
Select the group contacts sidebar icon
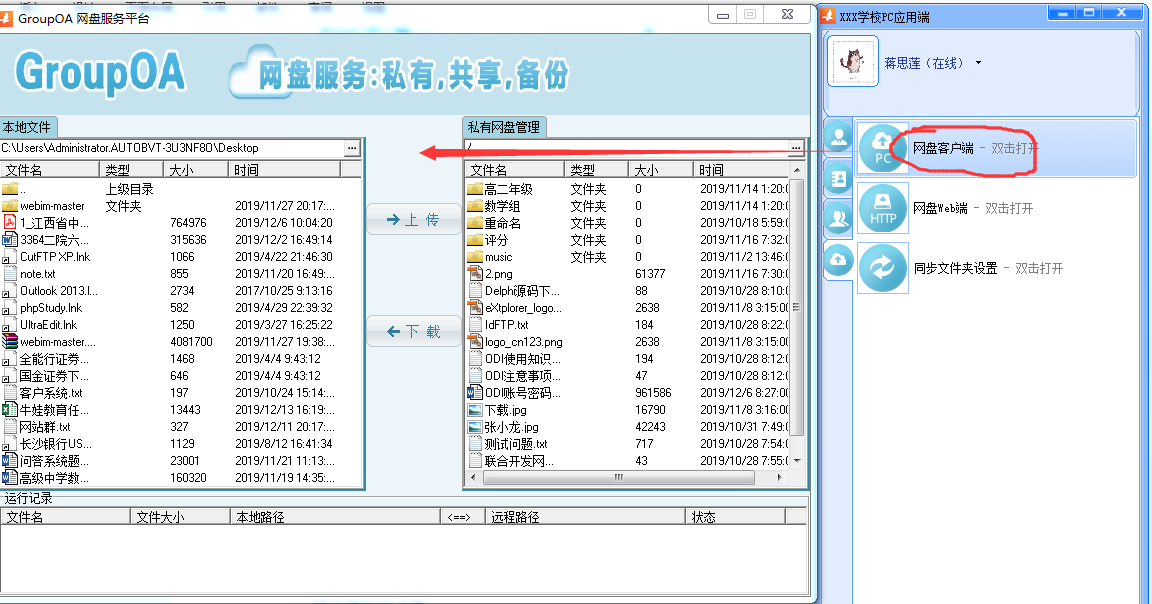(838, 219)
